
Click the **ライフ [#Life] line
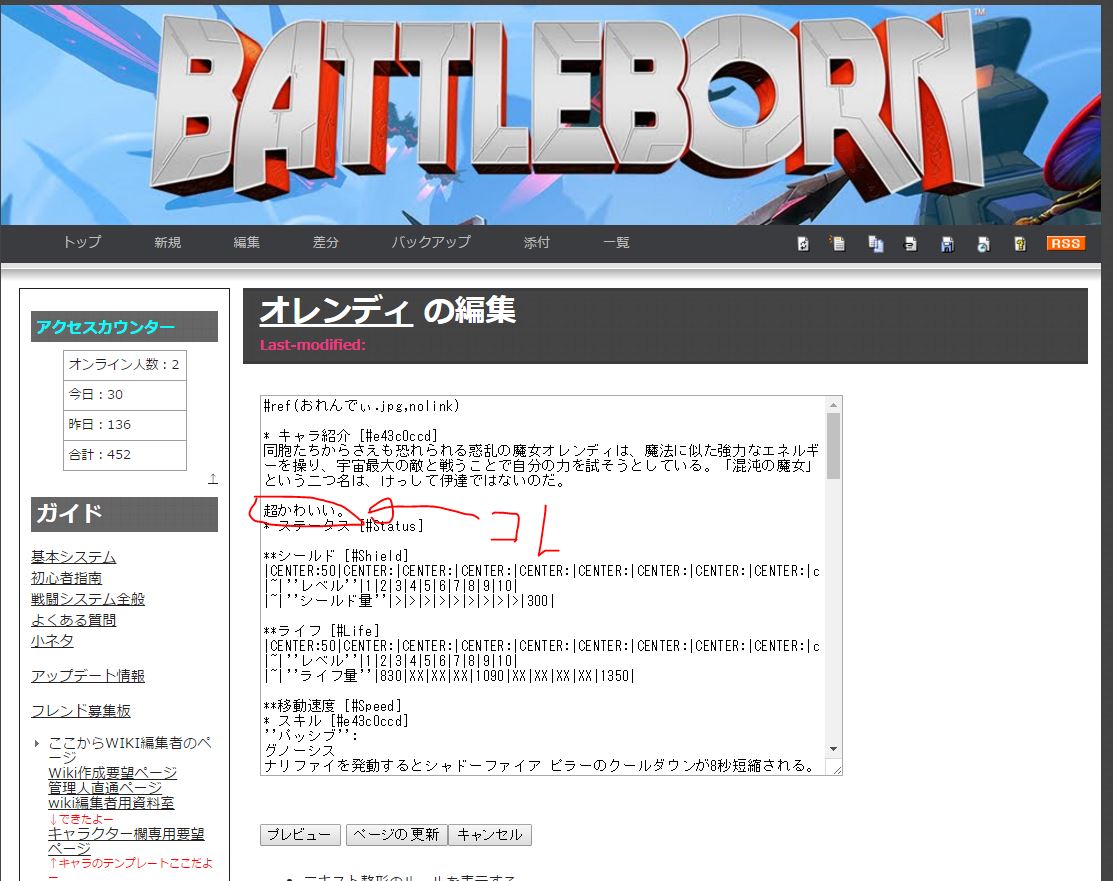coord(322,630)
